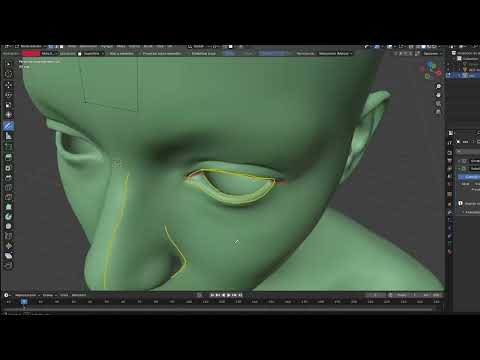This screenshot has width=480, height=360.
Task: Open the Tool properties tab icon
Action: pyautogui.click(x=450, y=143)
